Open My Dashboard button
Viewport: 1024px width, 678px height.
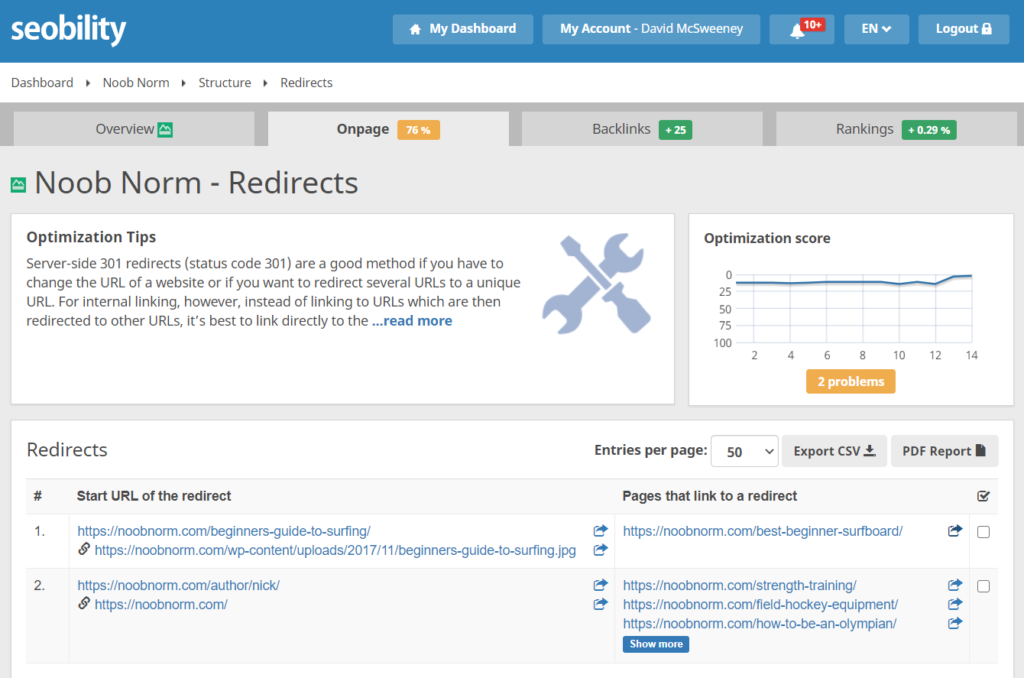pos(462,29)
